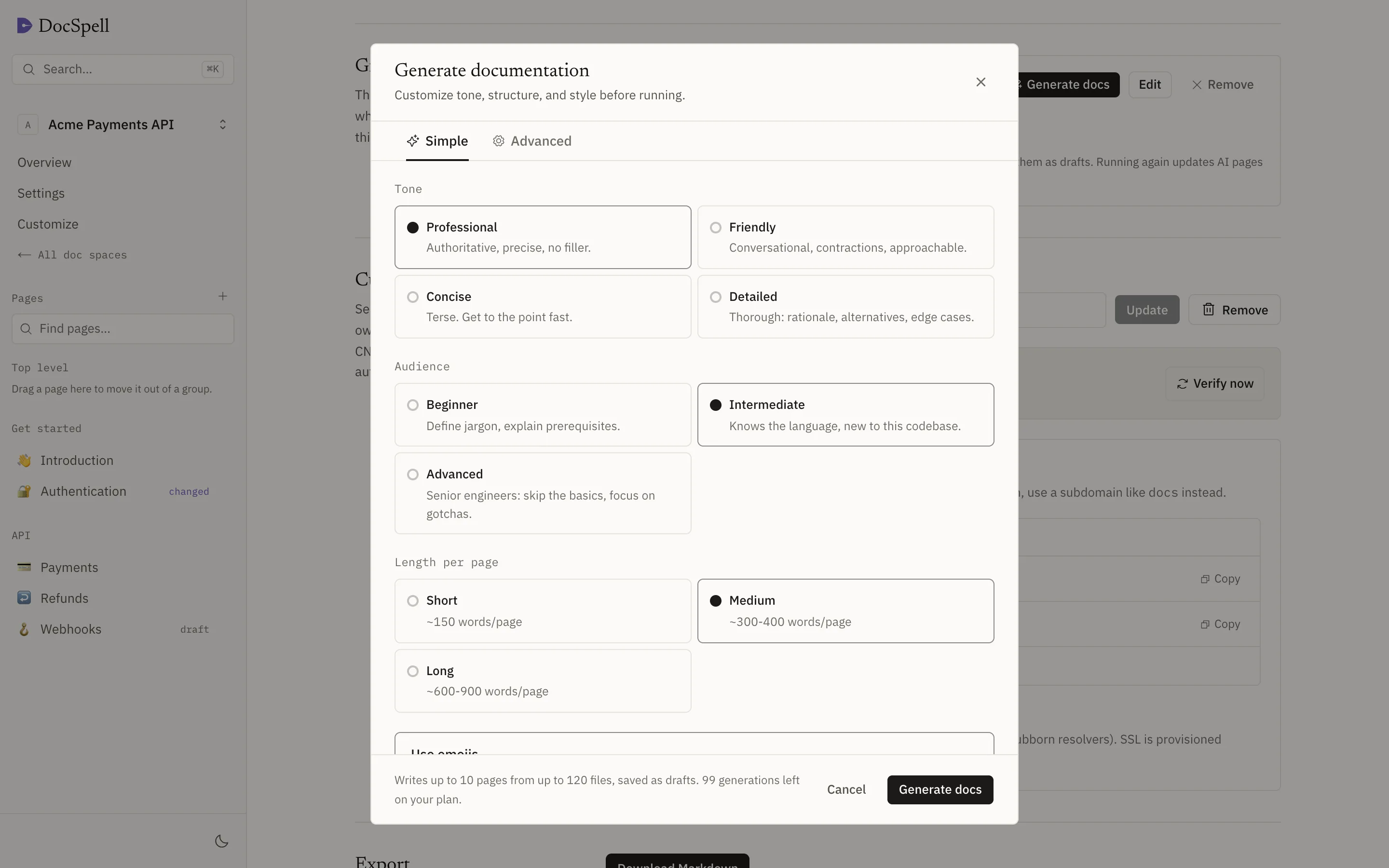The height and width of the screenshot is (868, 1389).
Task: Click the 'API' group label
Action: click(21, 535)
